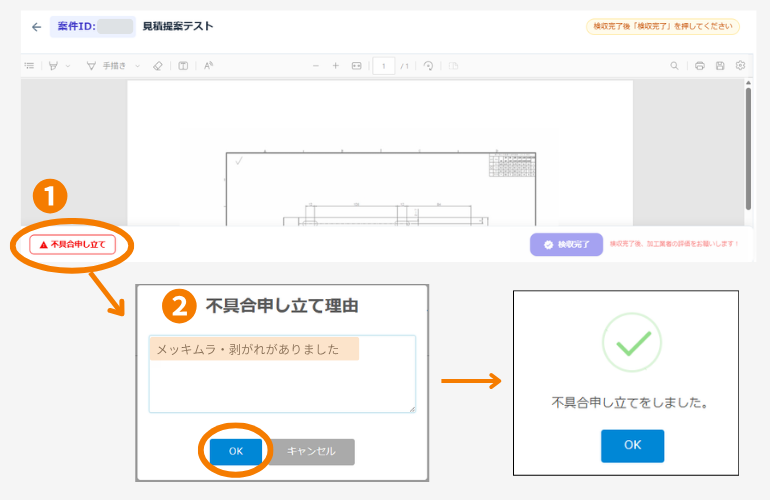Screen dimensions: 770x500
Task: Expand the 手描き tool dropdown arrow
Action: click(138, 66)
